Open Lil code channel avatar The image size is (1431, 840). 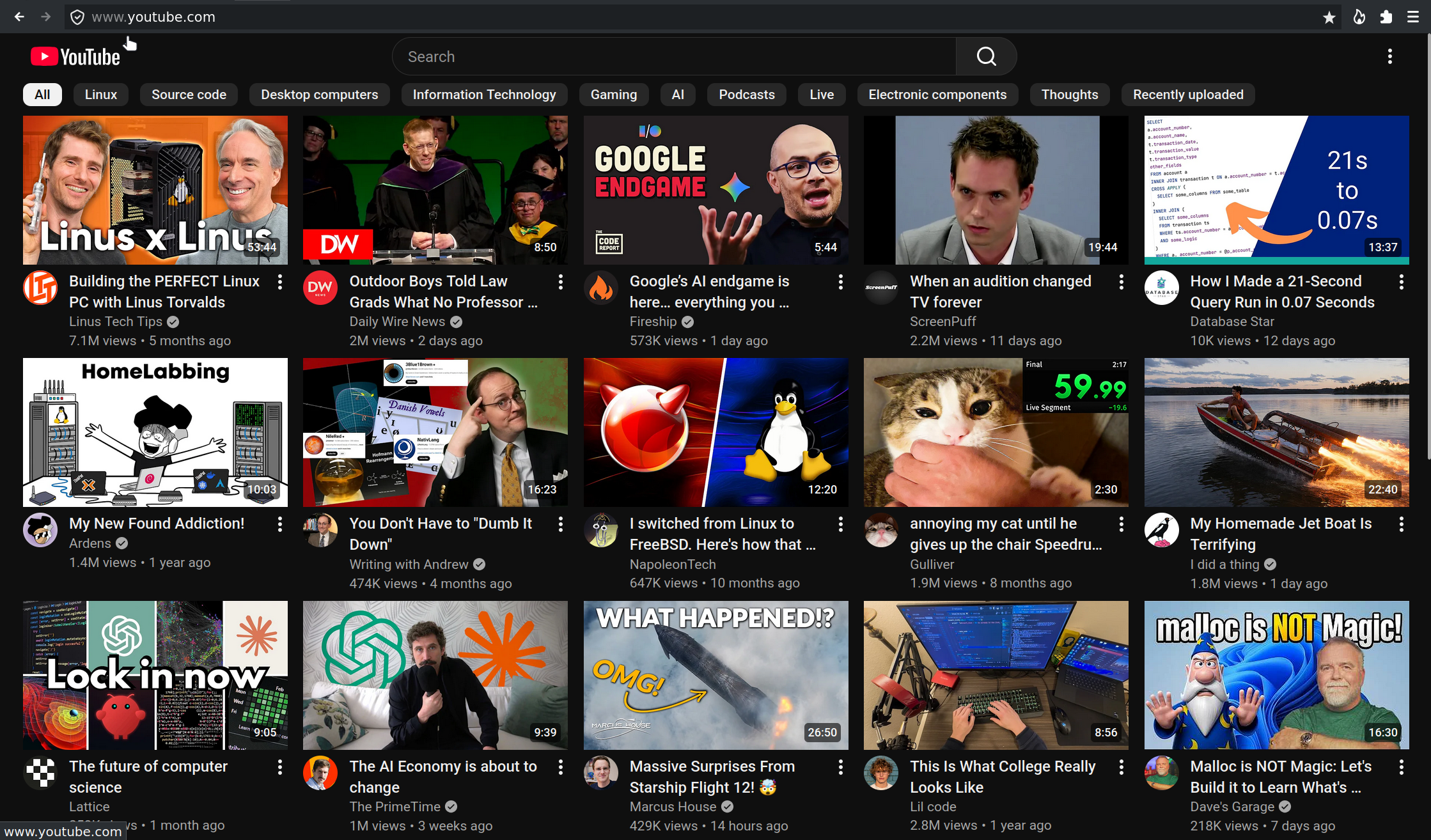881,773
